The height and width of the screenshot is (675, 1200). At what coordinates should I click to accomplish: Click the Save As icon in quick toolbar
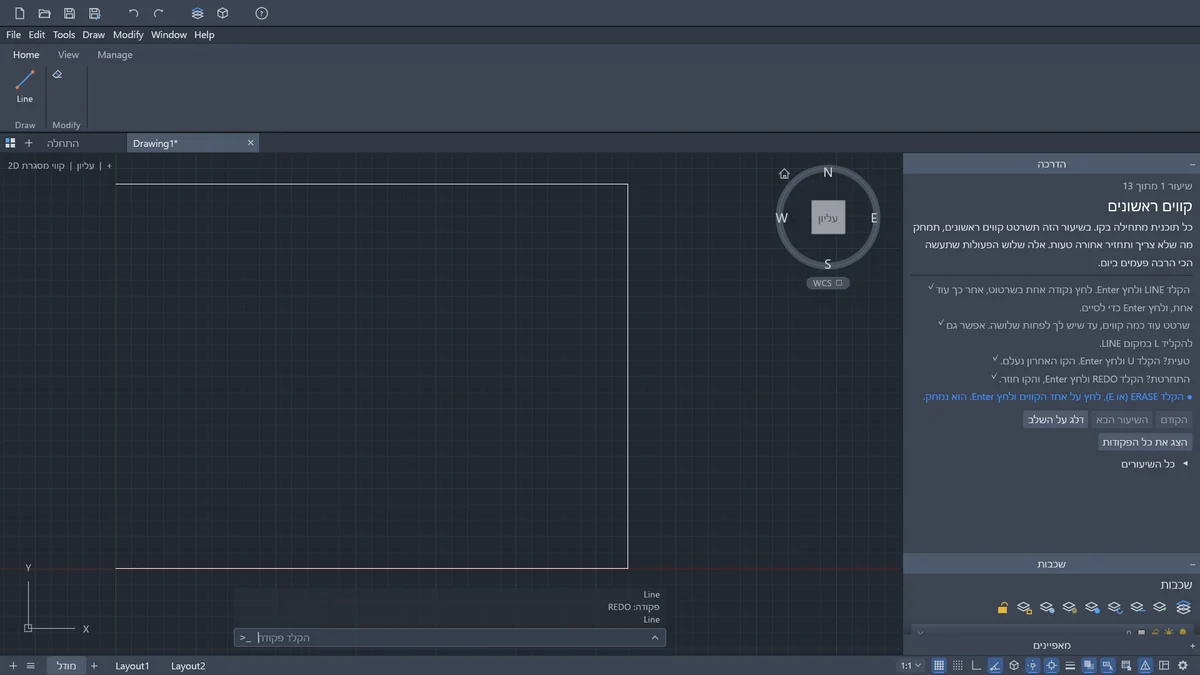click(x=94, y=14)
